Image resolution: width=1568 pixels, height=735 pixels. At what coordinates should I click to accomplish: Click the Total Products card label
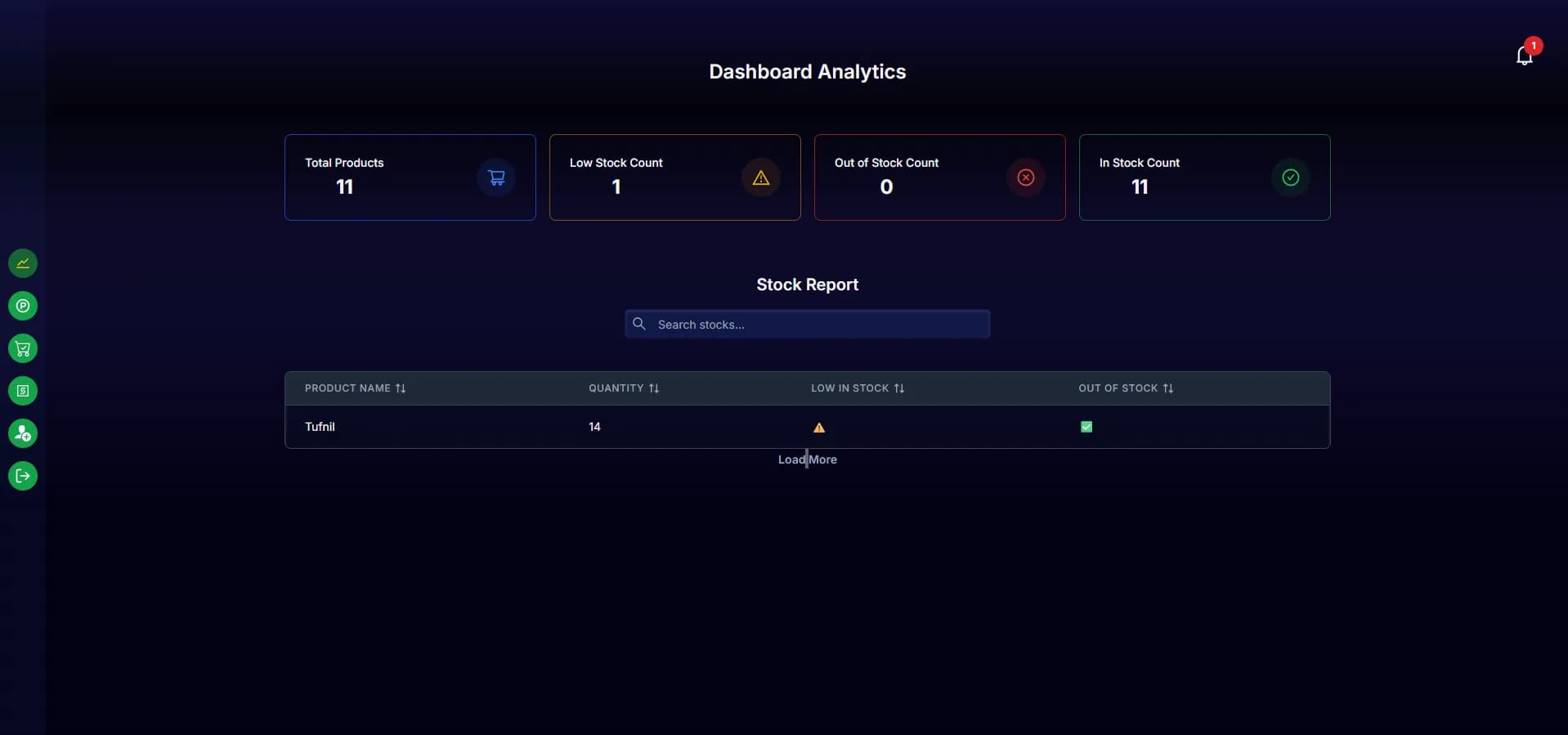pyautogui.click(x=344, y=163)
